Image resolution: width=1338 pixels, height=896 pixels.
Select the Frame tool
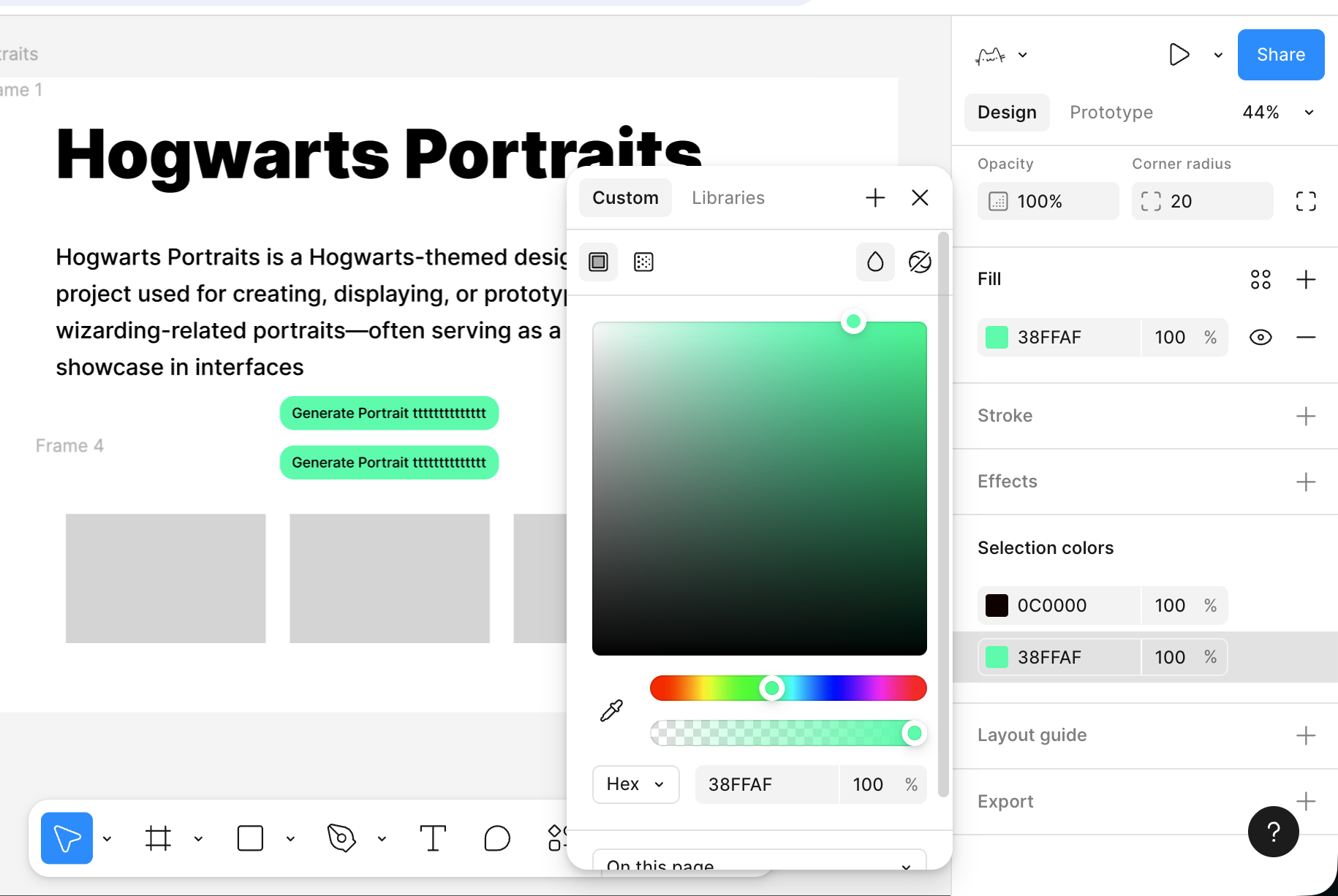[x=158, y=838]
